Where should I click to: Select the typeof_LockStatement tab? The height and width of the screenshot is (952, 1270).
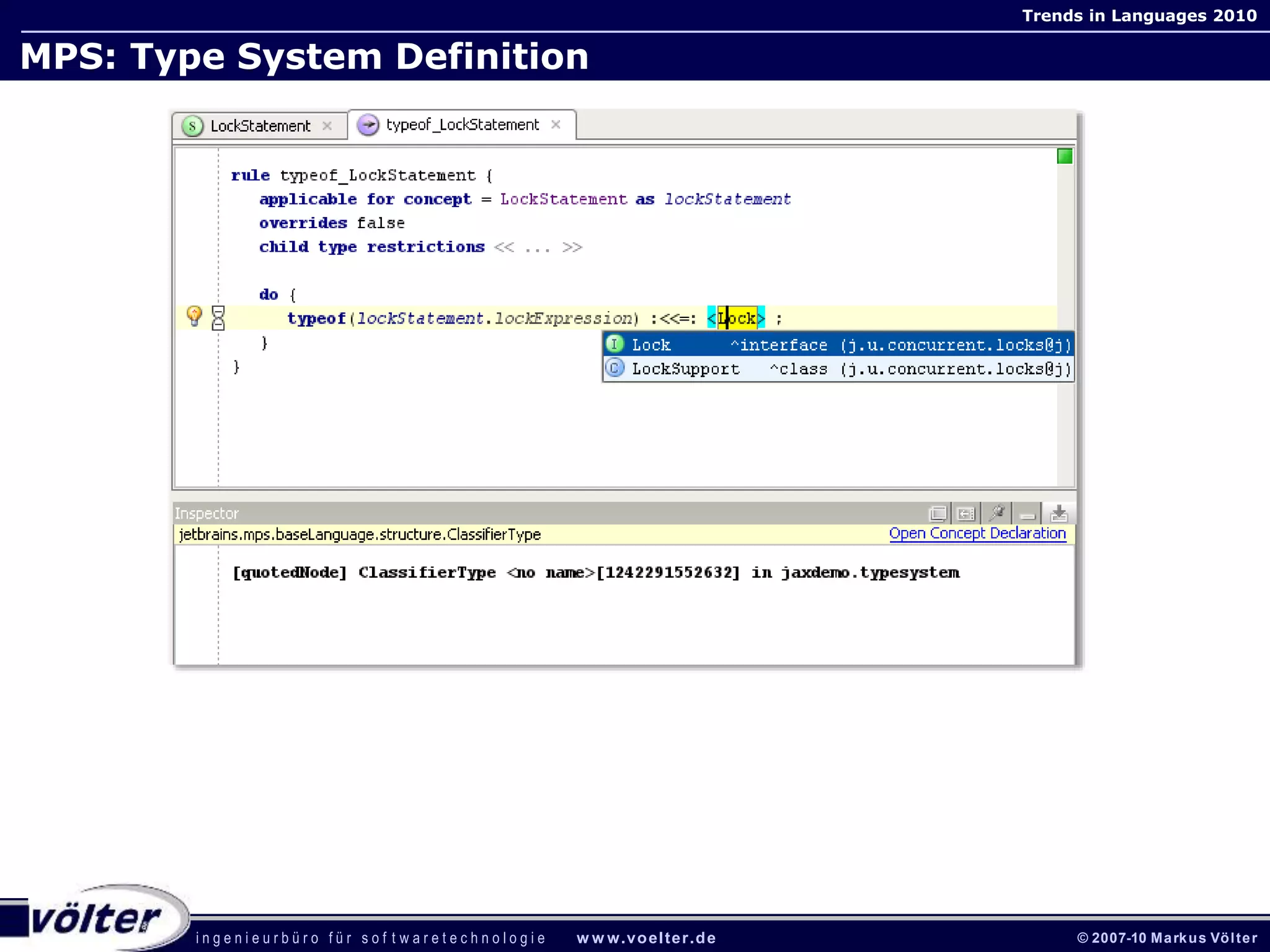462,125
